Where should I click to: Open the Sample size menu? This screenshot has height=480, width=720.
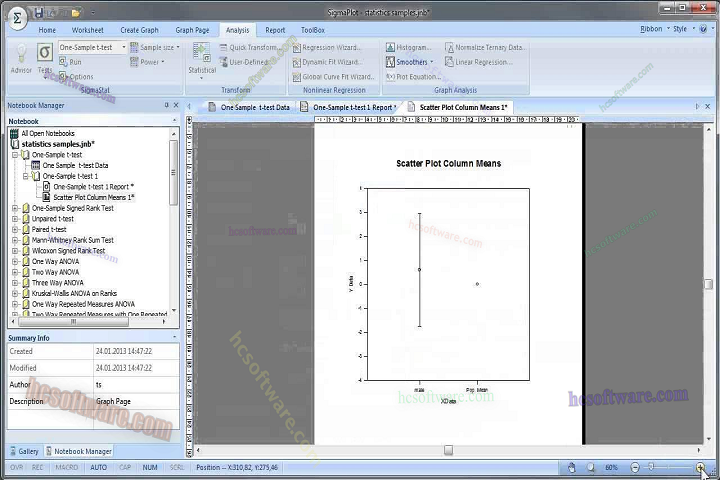pos(155,47)
